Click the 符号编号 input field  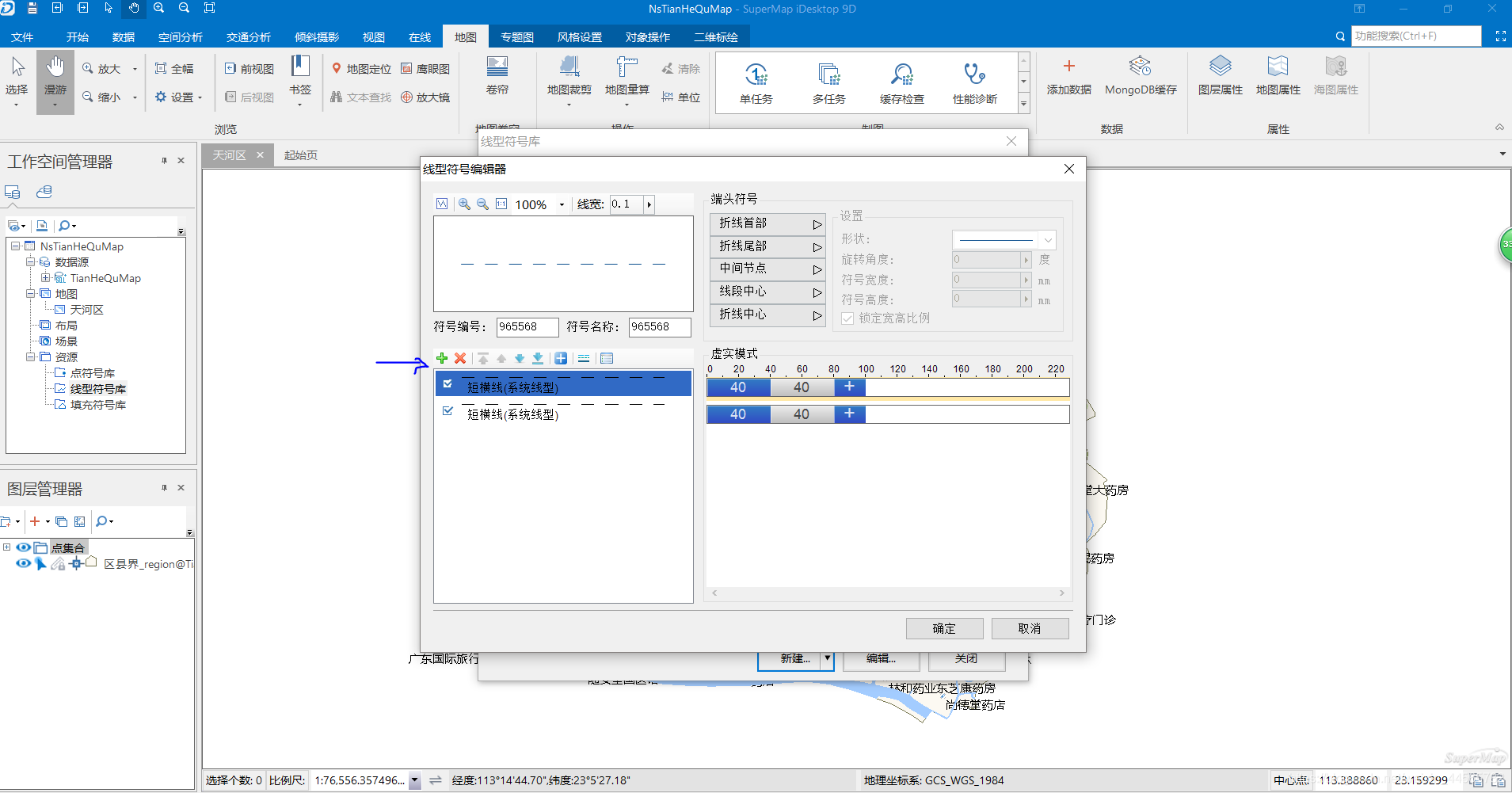coord(527,326)
